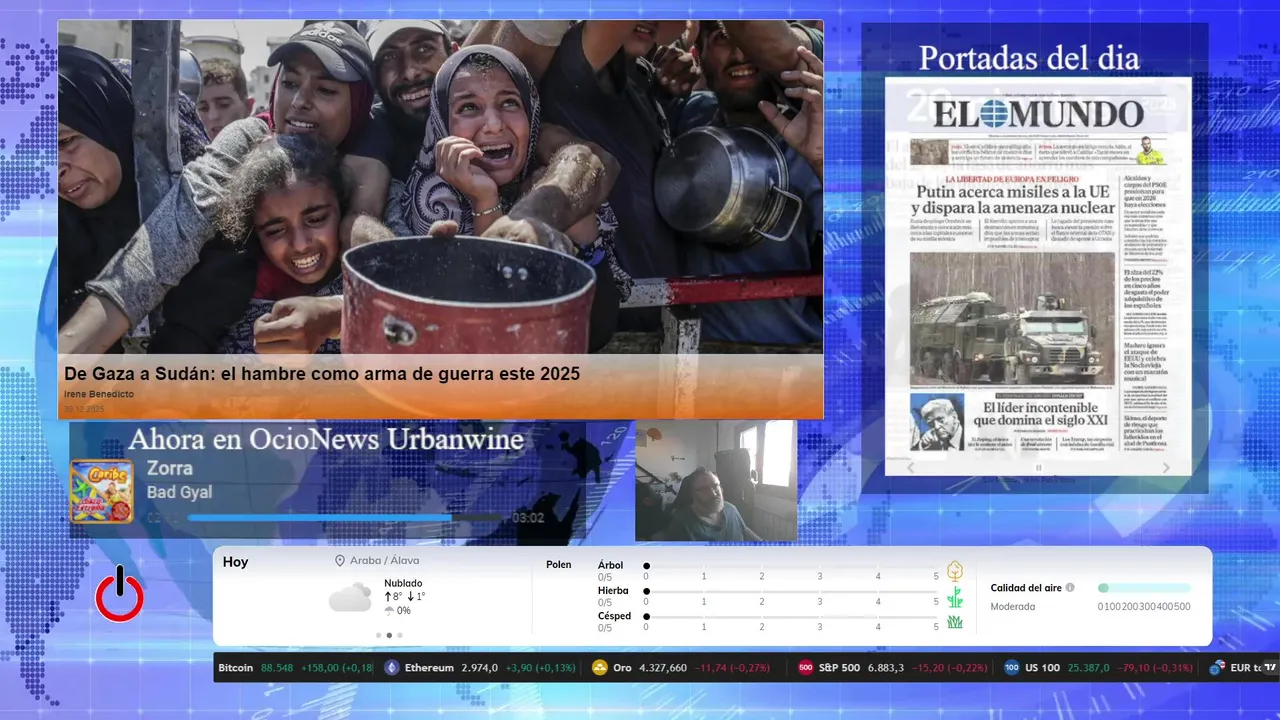This screenshot has height=720, width=1280.
Task: Click the Árbol pollen label
Action: [x=610, y=565]
